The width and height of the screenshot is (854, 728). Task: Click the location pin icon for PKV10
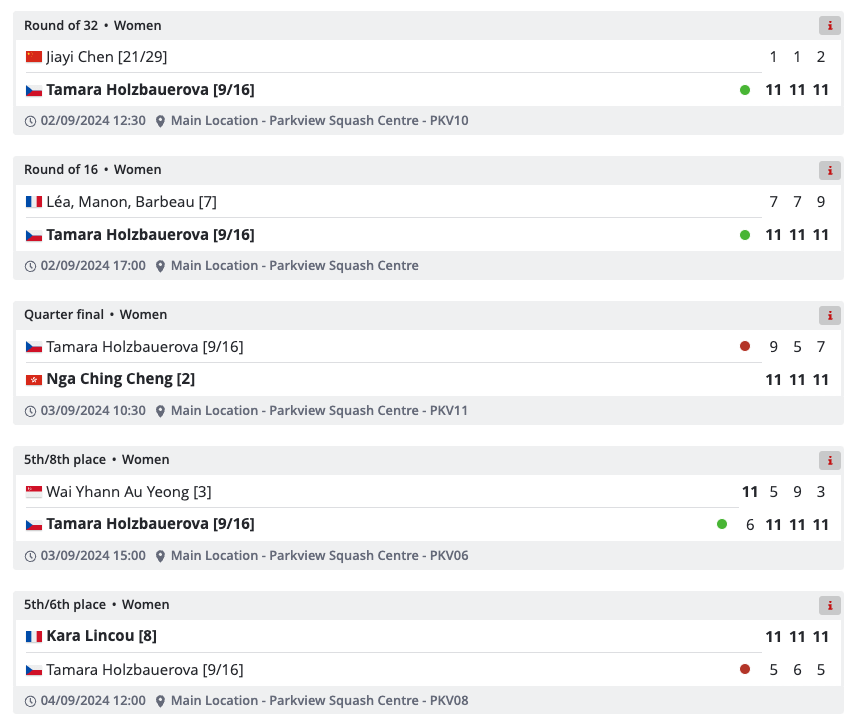tap(160, 121)
